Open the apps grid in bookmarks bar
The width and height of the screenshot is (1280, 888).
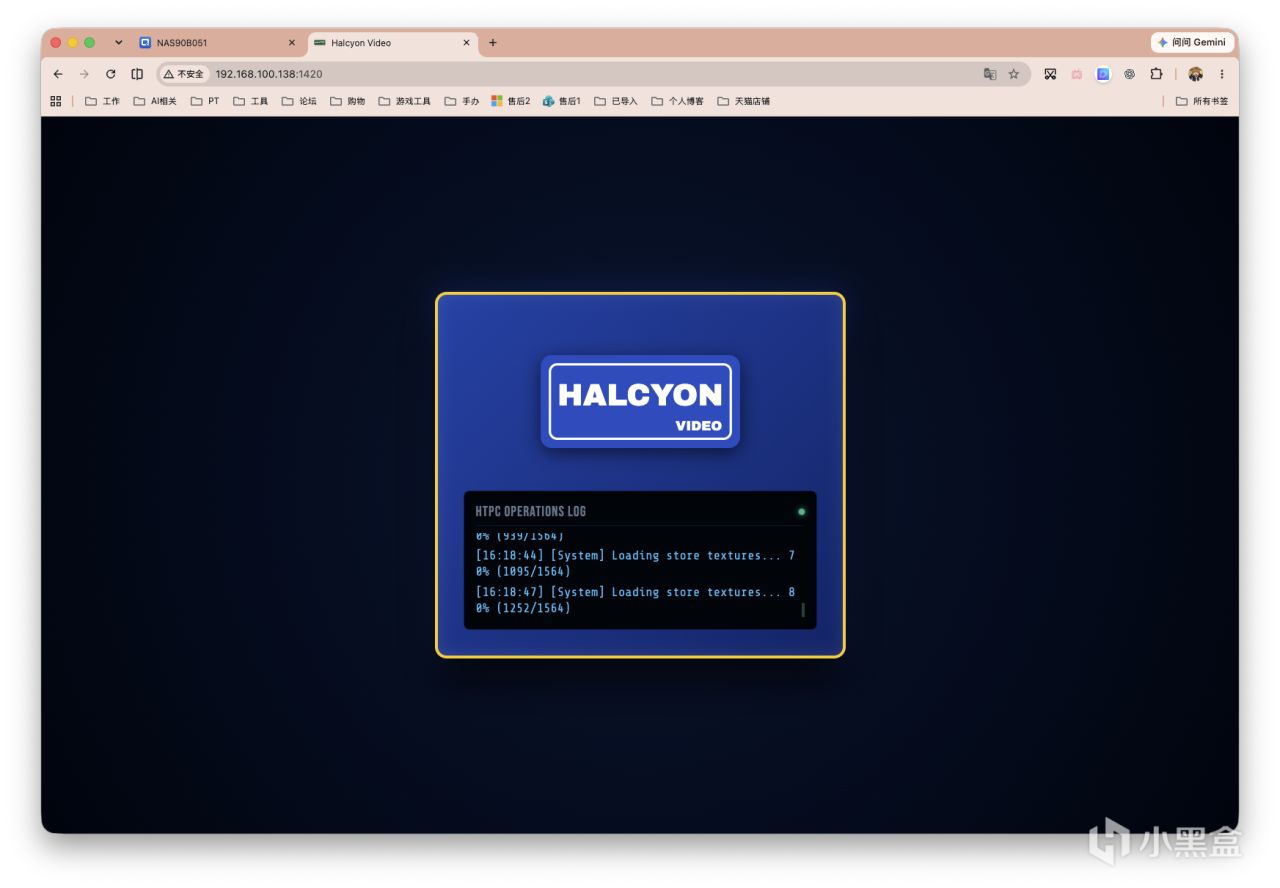tap(56, 101)
